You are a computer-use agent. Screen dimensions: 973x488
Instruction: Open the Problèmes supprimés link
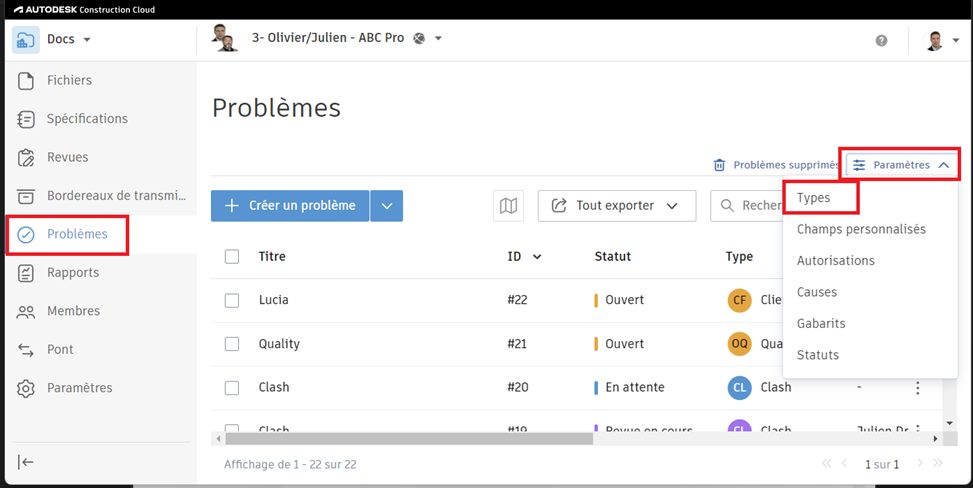(776, 165)
